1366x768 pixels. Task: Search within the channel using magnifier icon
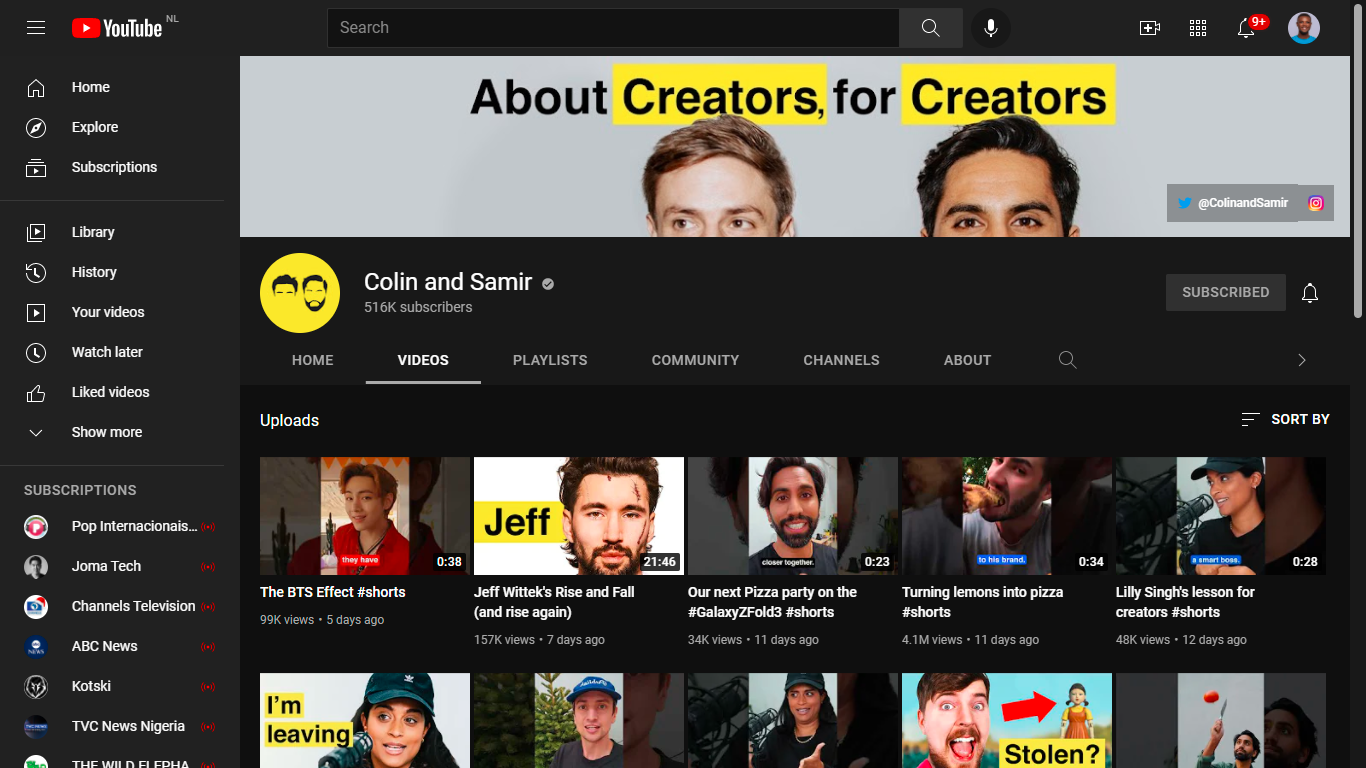[x=1068, y=360]
